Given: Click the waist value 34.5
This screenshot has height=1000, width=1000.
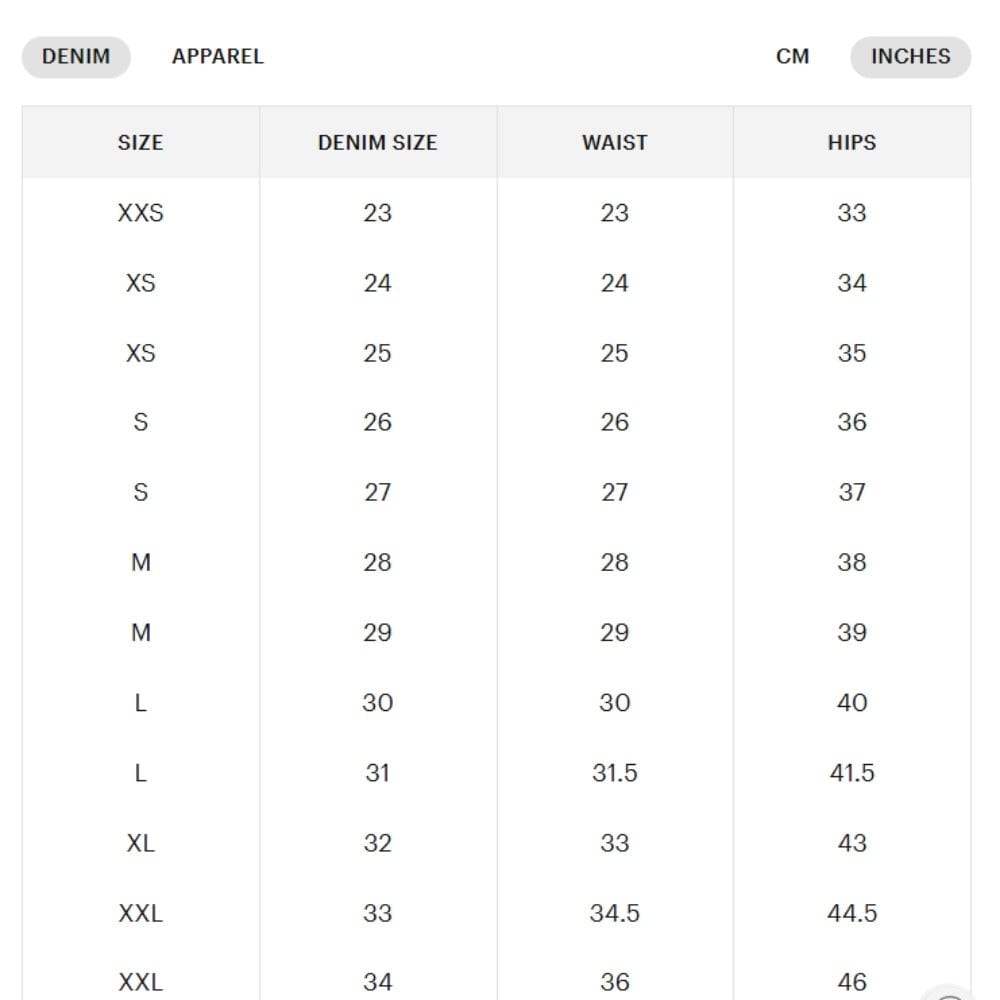Looking at the screenshot, I should (x=614, y=913).
